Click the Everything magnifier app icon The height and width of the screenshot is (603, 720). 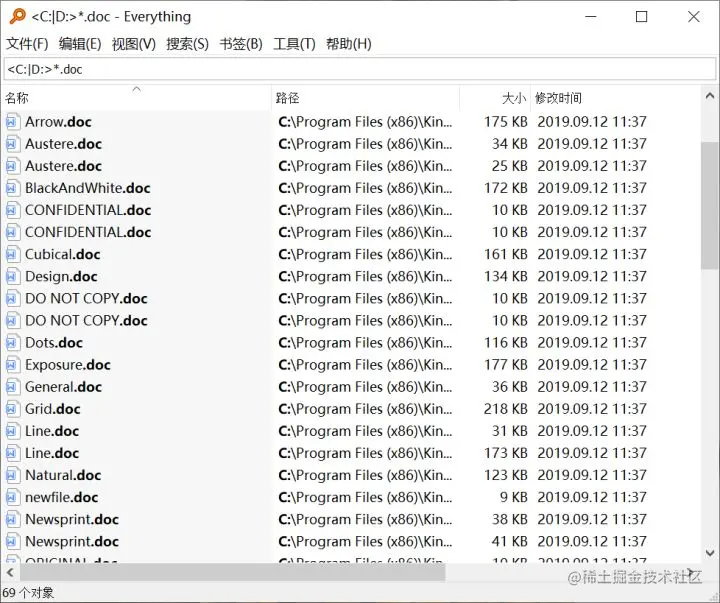(x=17, y=16)
